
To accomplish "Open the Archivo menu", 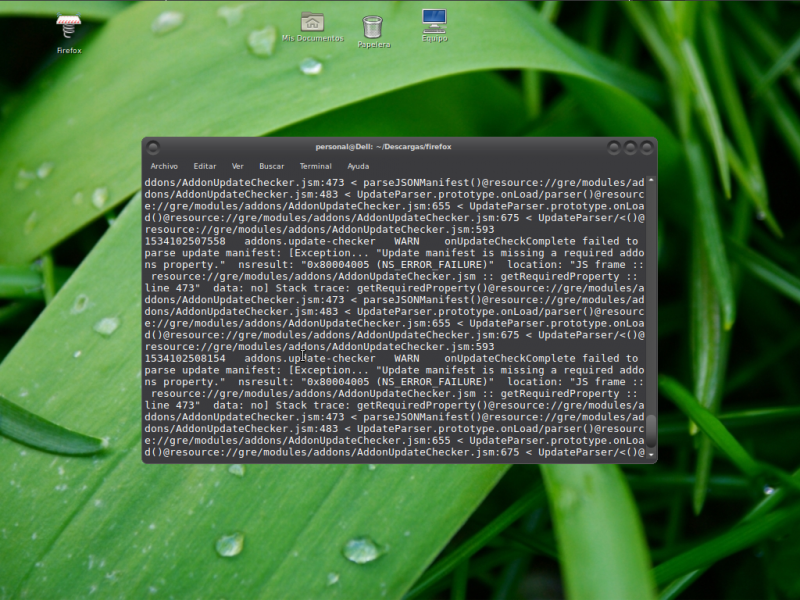I will pos(164,166).
